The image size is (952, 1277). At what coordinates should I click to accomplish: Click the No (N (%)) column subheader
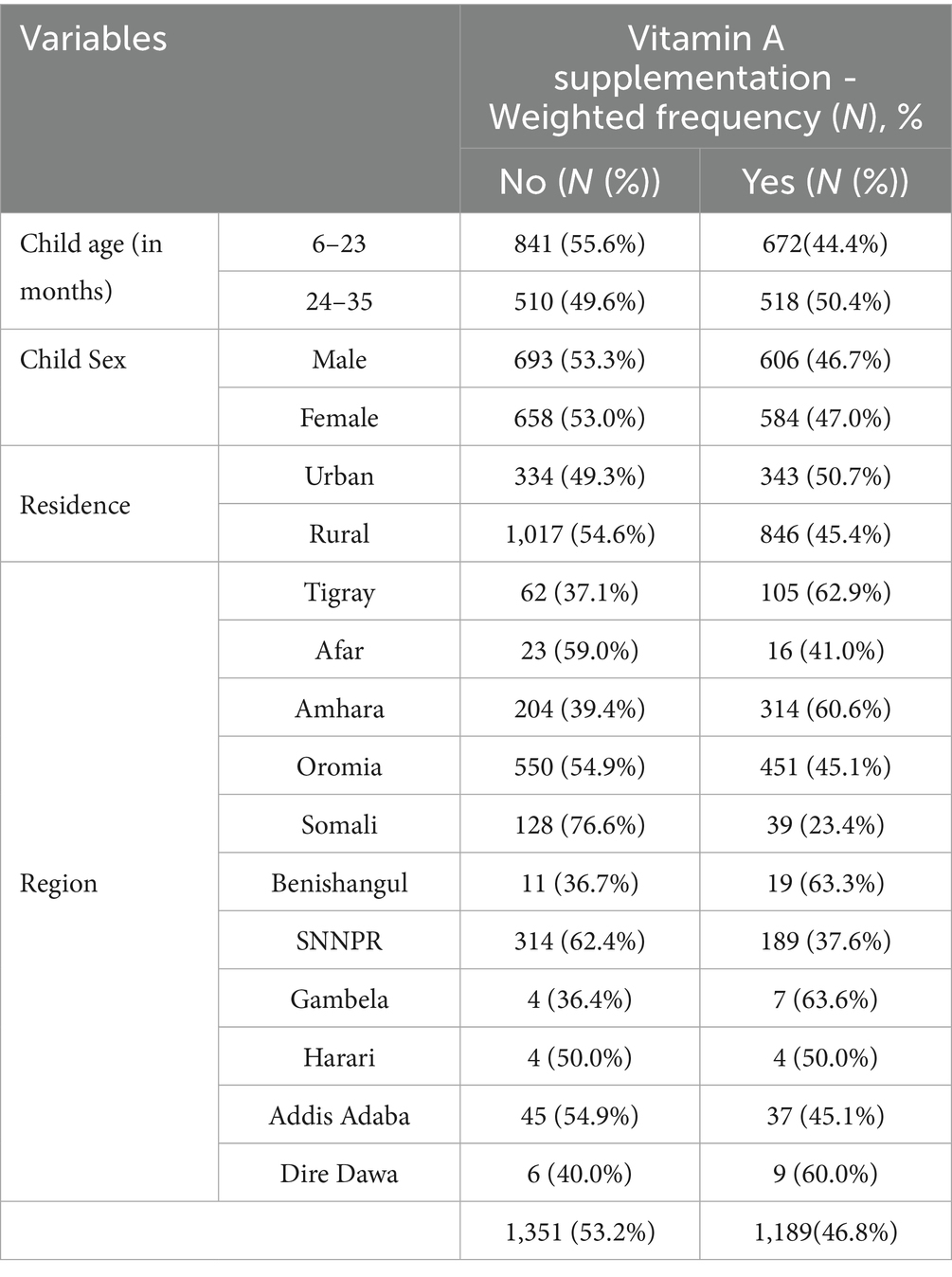(580, 181)
